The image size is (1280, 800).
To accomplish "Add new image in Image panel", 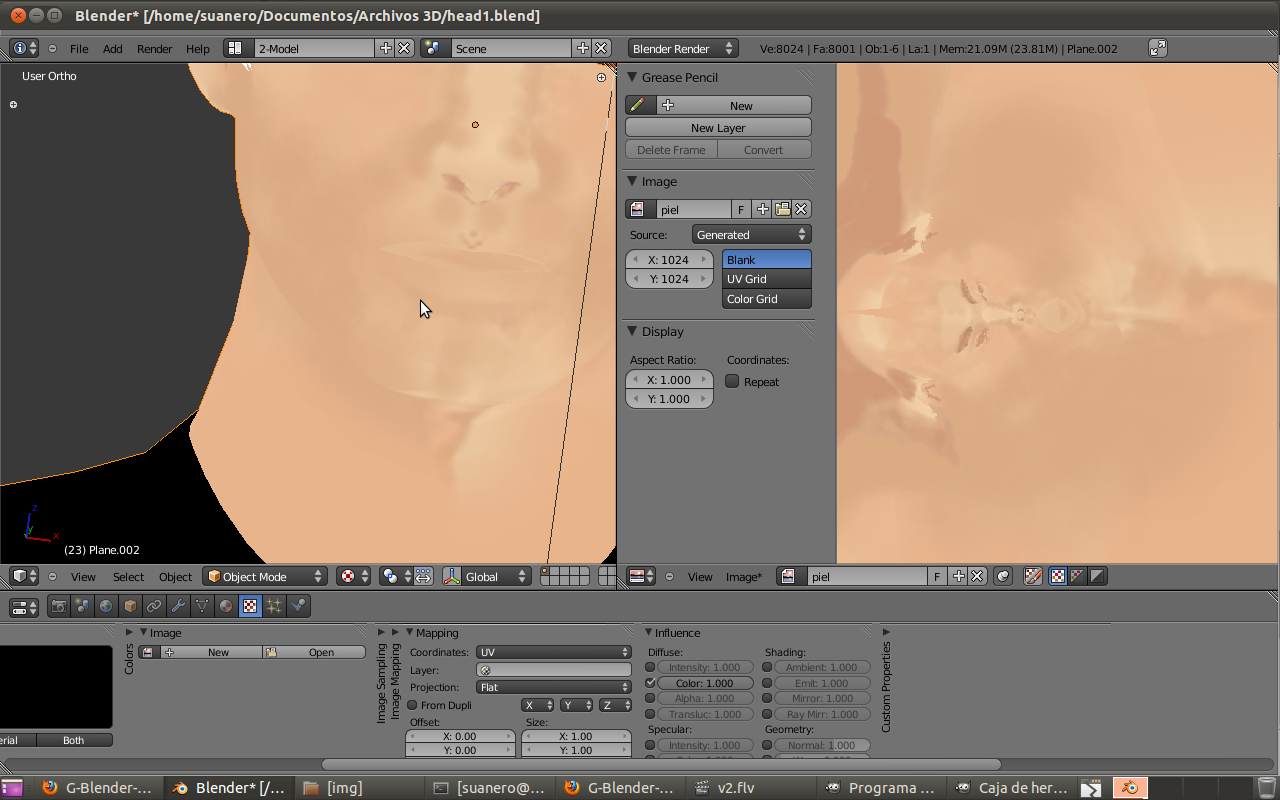I will click(763, 209).
